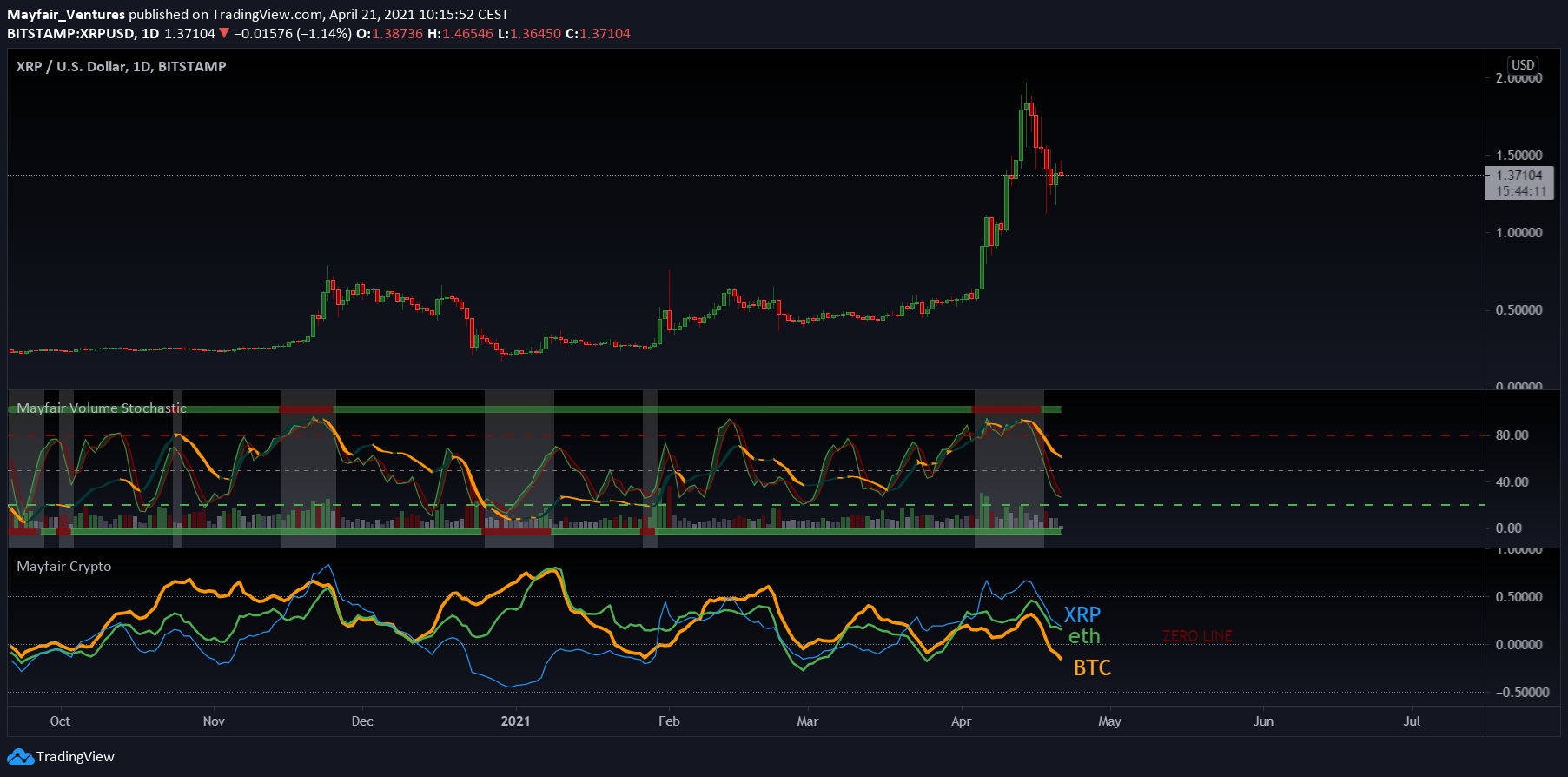This screenshot has width=1568, height=777.
Task: Click the Jun date on time axis
Action: (1263, 721)
